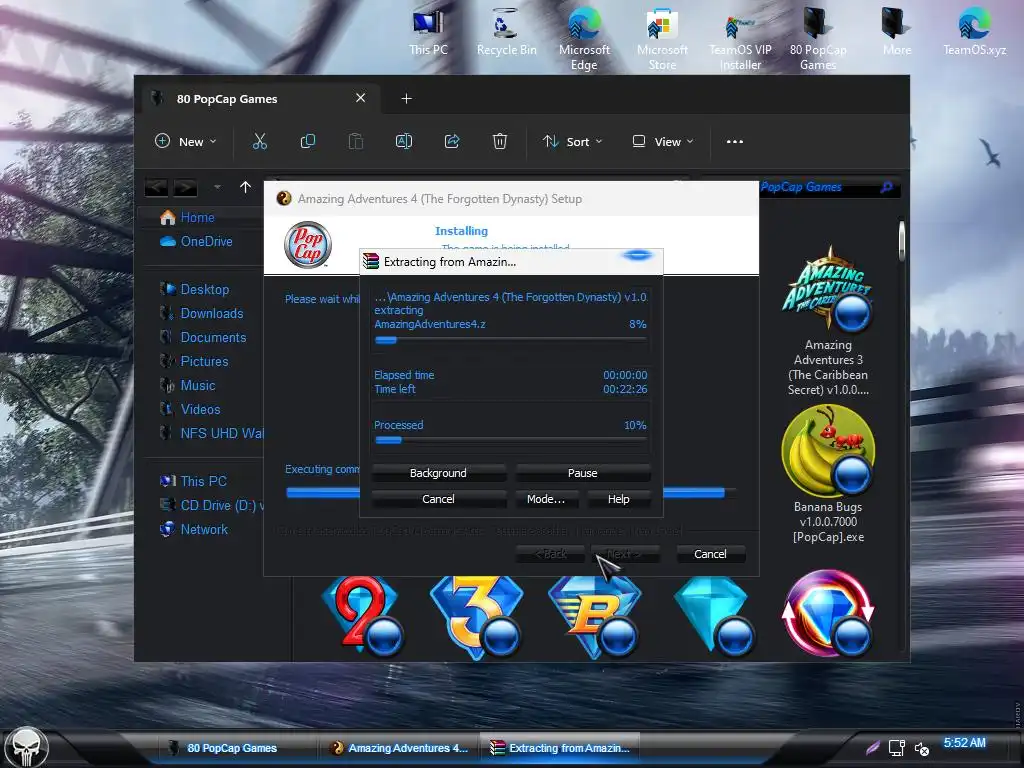Click the Copy icon in Explorer toolbar

tap(308, 141)
